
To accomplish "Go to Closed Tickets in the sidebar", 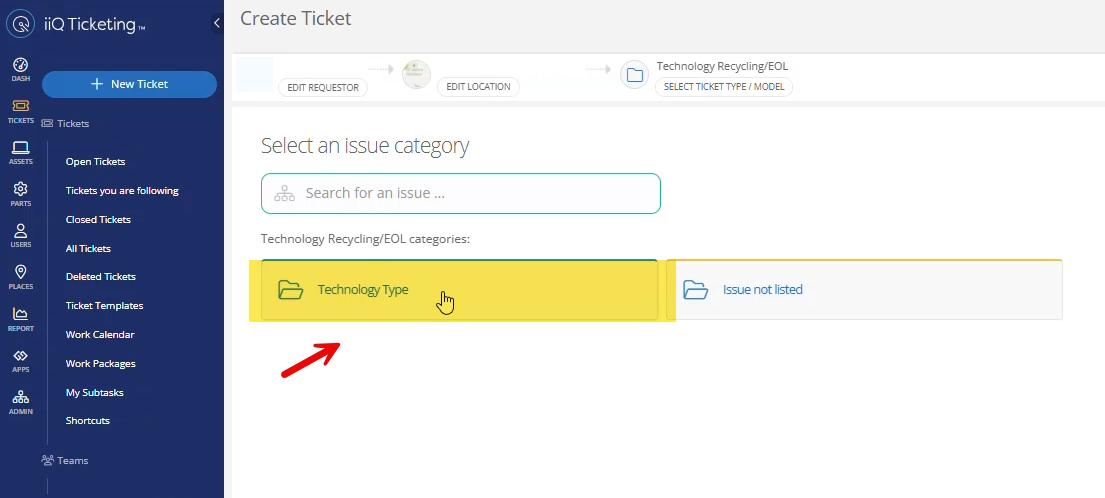I will point(98,220).
